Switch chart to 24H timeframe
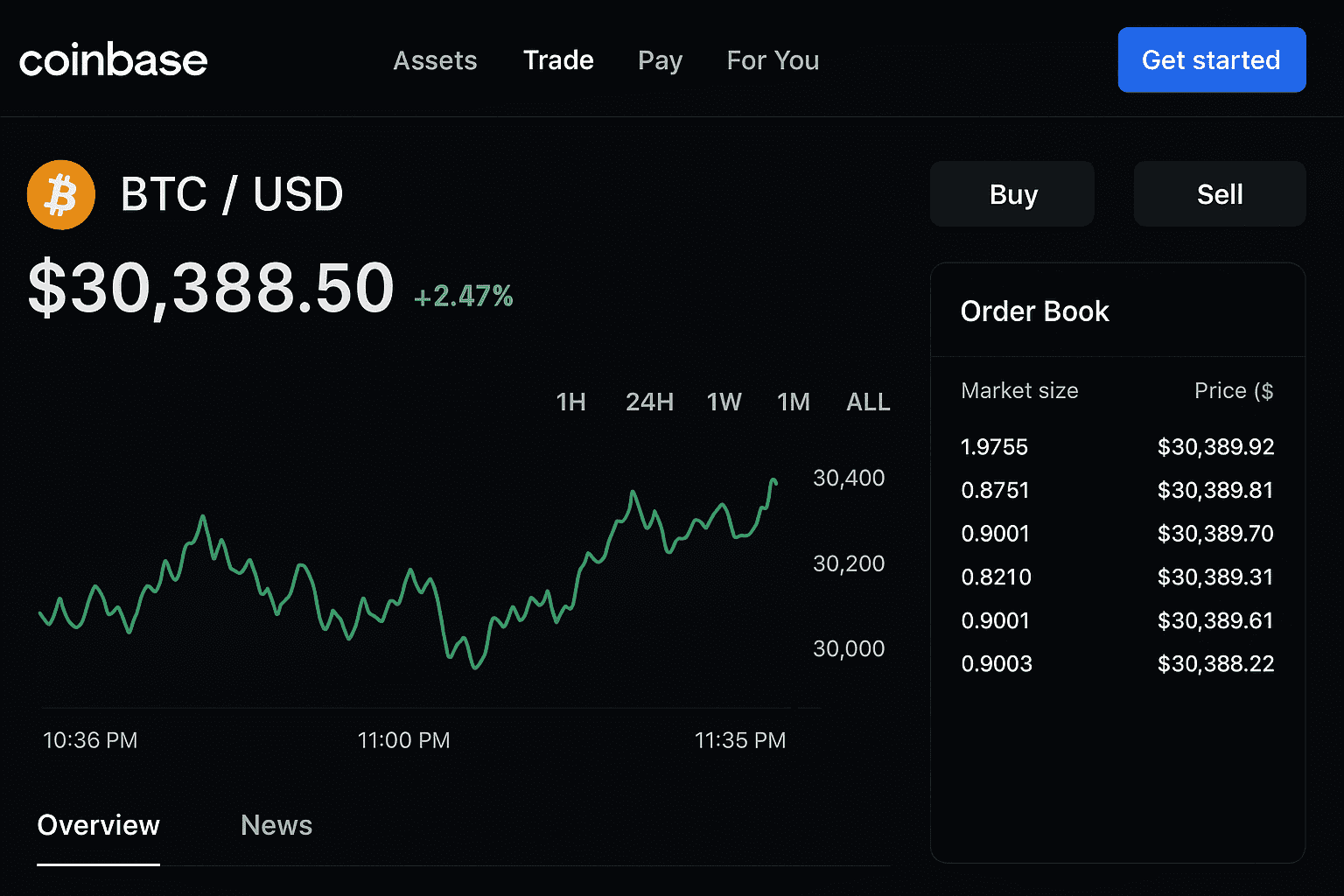 648,402
